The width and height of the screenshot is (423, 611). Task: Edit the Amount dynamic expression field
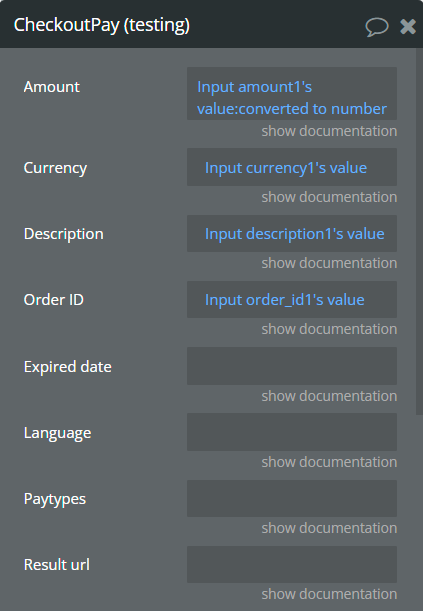[x=292, y=94]
